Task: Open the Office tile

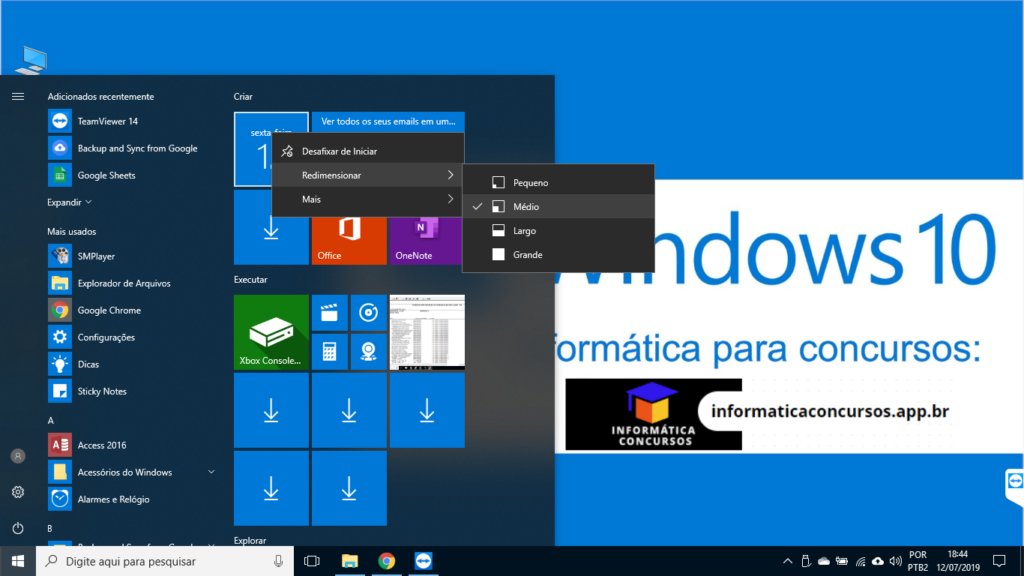Action: click(x=349, y=238)
